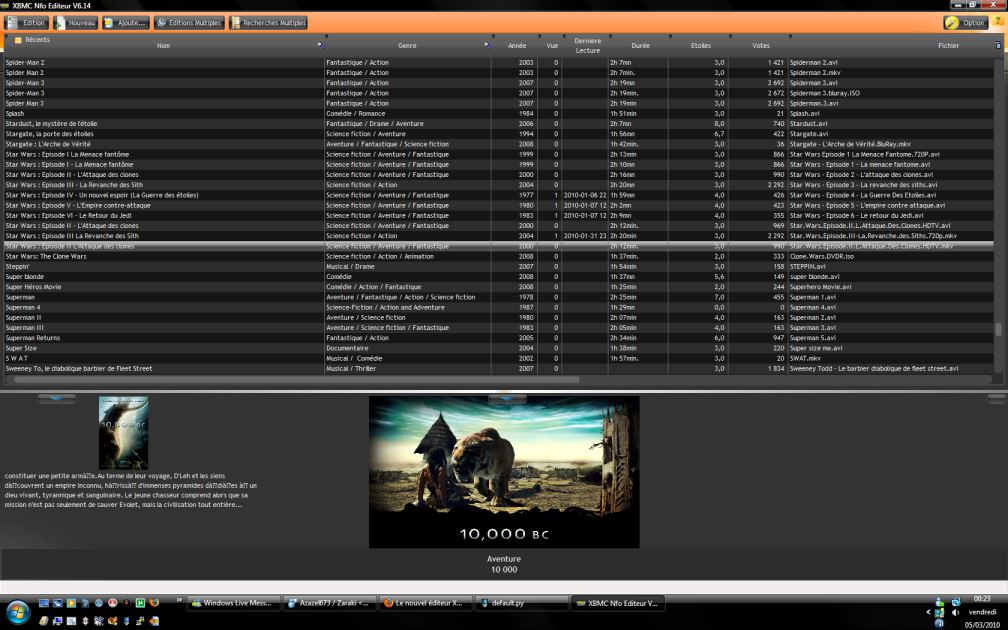
Task: Switch to Windows Live Messenger taskbar window
Action: (x=234, y=603)
